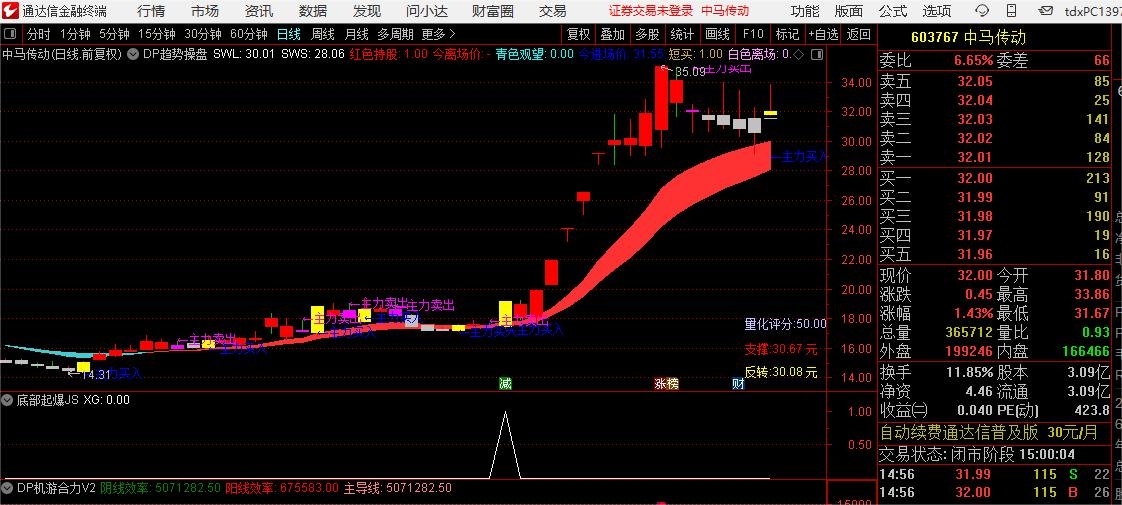Viewport: 1122px width, 505px height.
Task: Open the 版面 menu
Action: [x=849, y=11]
